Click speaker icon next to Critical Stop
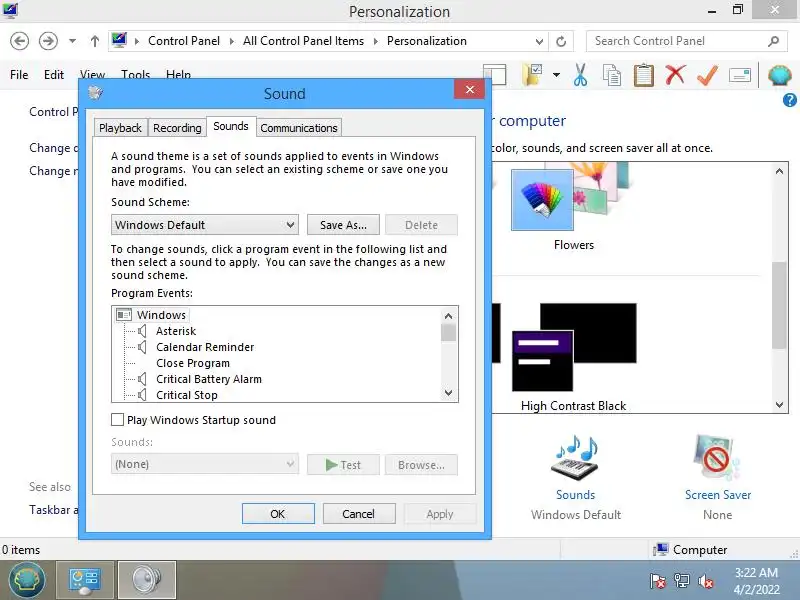Screen dimensions: 800x600 [x=142, y=395]
